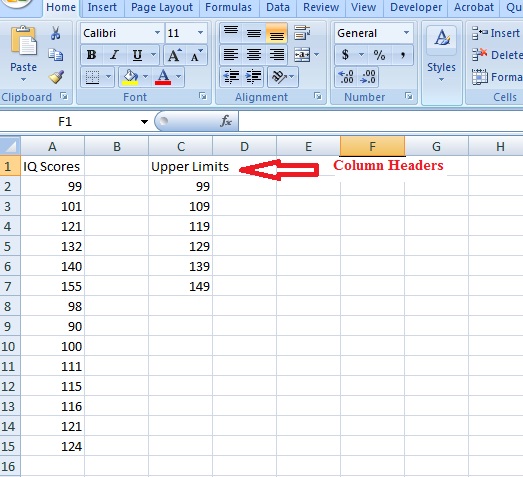
Task: Open the Underline style dropdown arrow
Action: click(153, 55)
